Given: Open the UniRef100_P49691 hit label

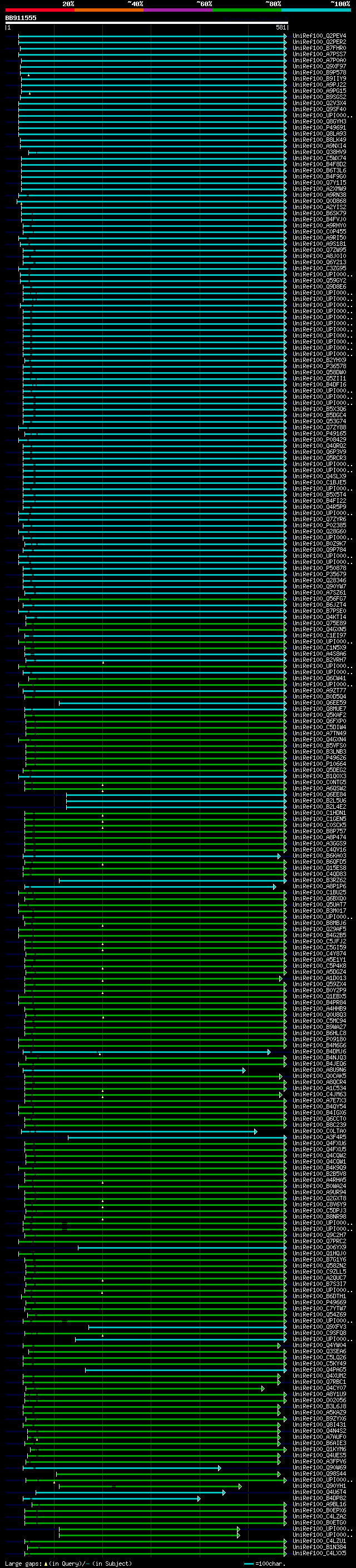Looking at the screenshot, I should coord(319,128).
